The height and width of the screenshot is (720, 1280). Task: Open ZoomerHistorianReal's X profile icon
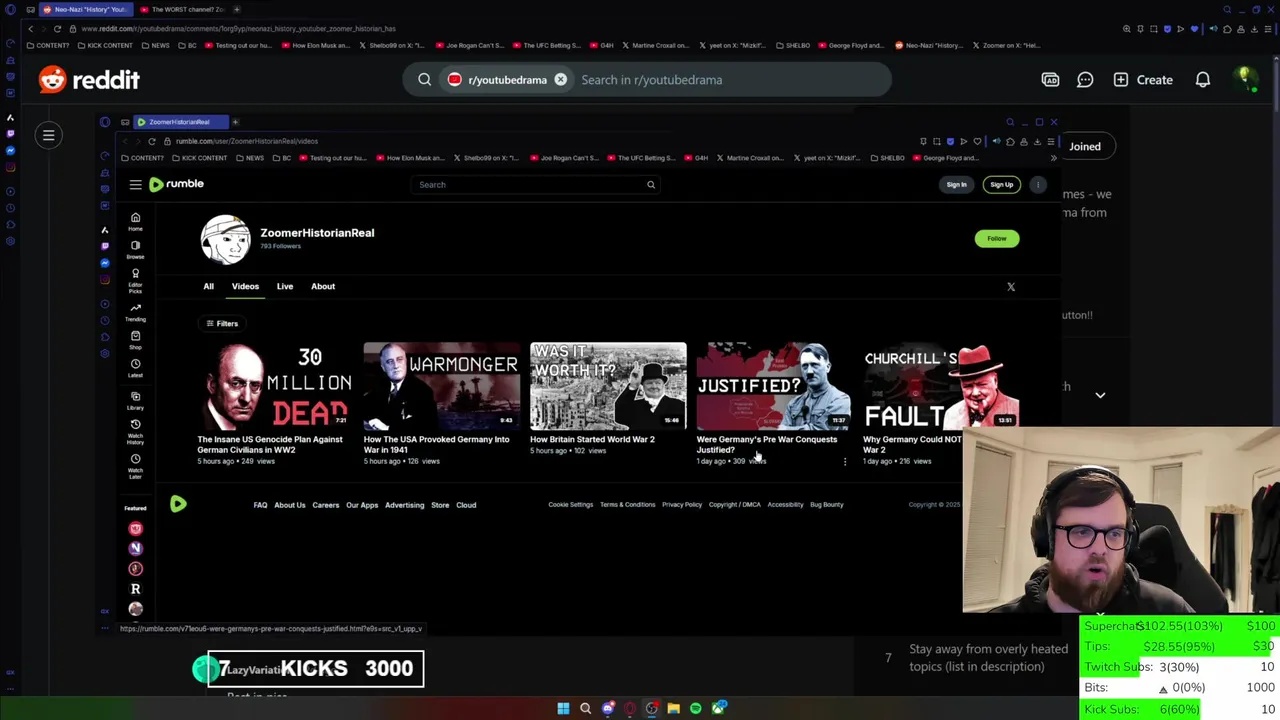tap(1011, 287)
